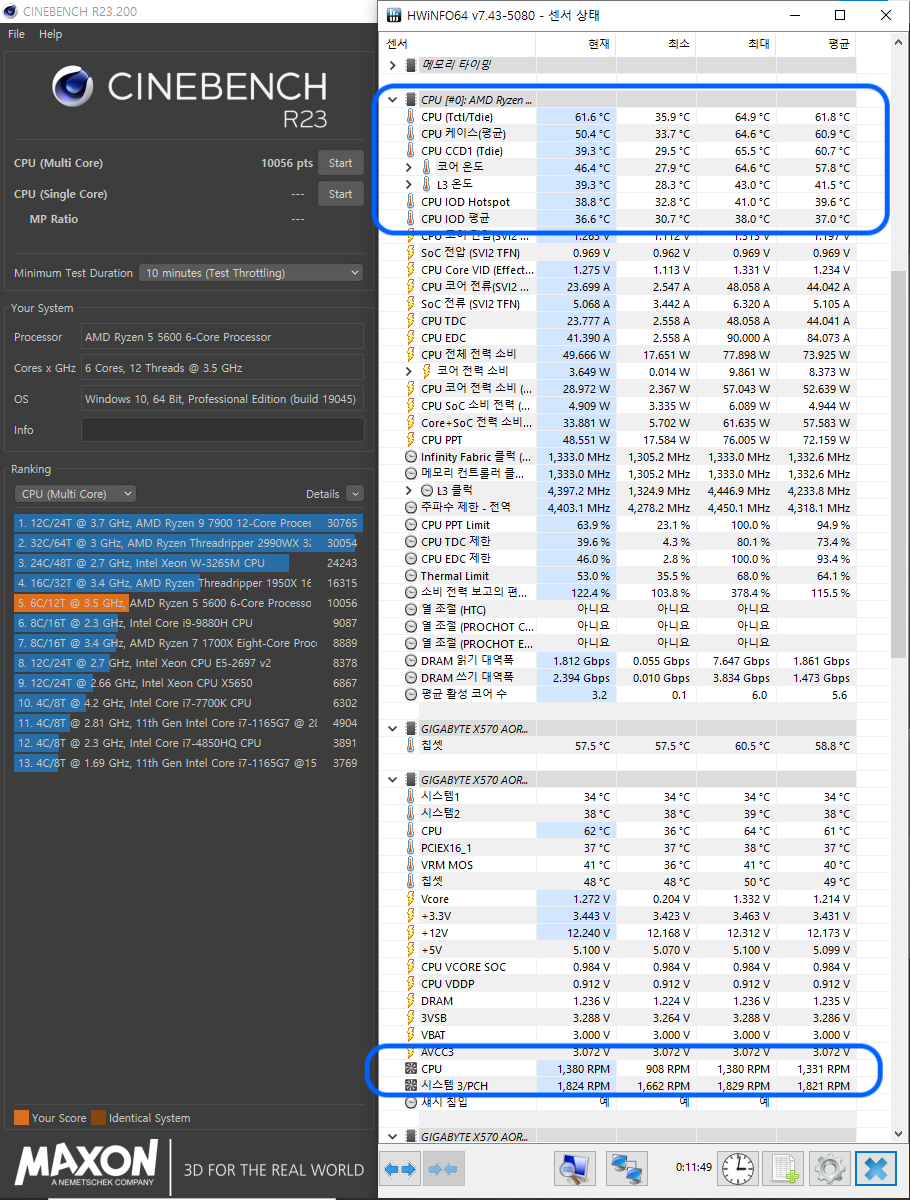Click the shrink-view arrows icon in HWiNFO toolbar
The image size is (910, 1200).
click(442, 1168)
